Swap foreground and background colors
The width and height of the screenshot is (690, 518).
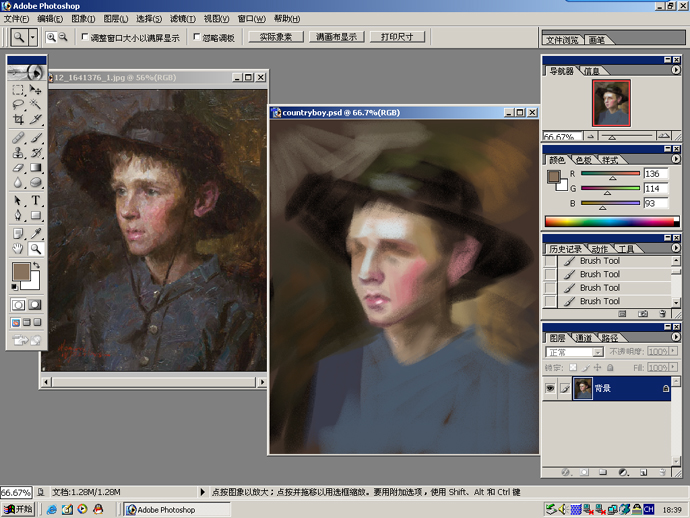click(37, 265)
